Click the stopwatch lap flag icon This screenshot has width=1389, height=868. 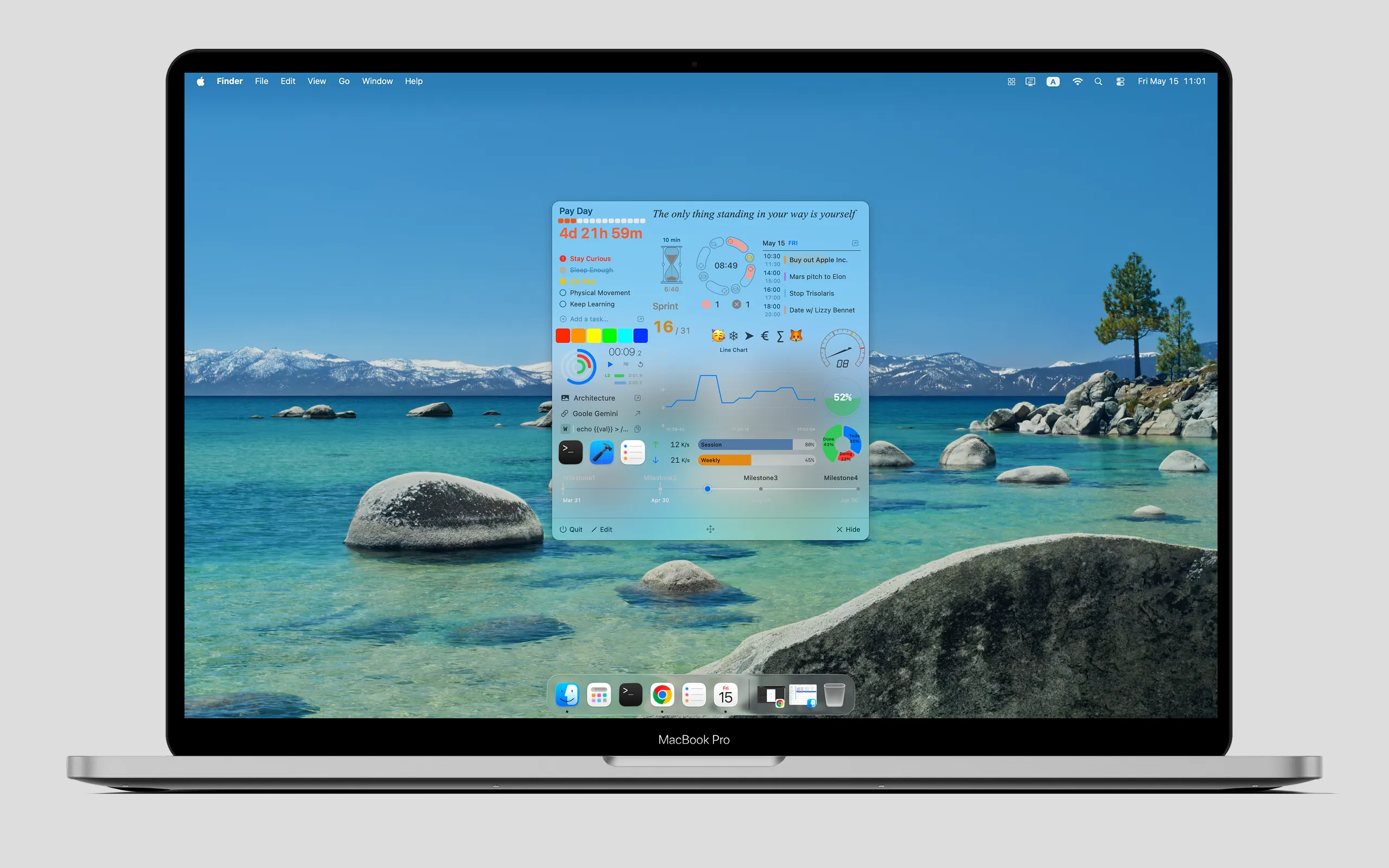626,365
